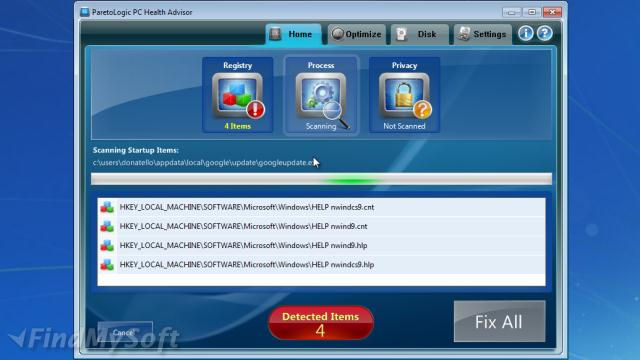This screenshot has width=640, height=360.
Task: Click the 'Scanning Startup Items:' label
Action: (x=136, y=150)
